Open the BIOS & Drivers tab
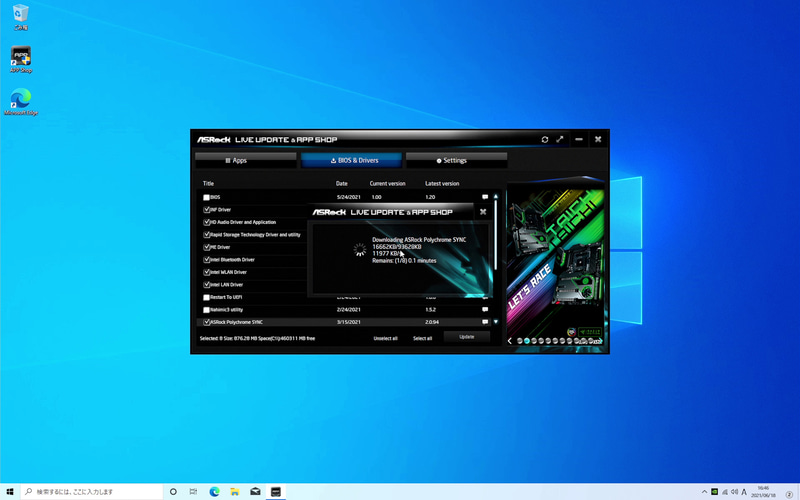Image resolution: width=800 pixels, height=500 pixels. [x=352, y=160]
